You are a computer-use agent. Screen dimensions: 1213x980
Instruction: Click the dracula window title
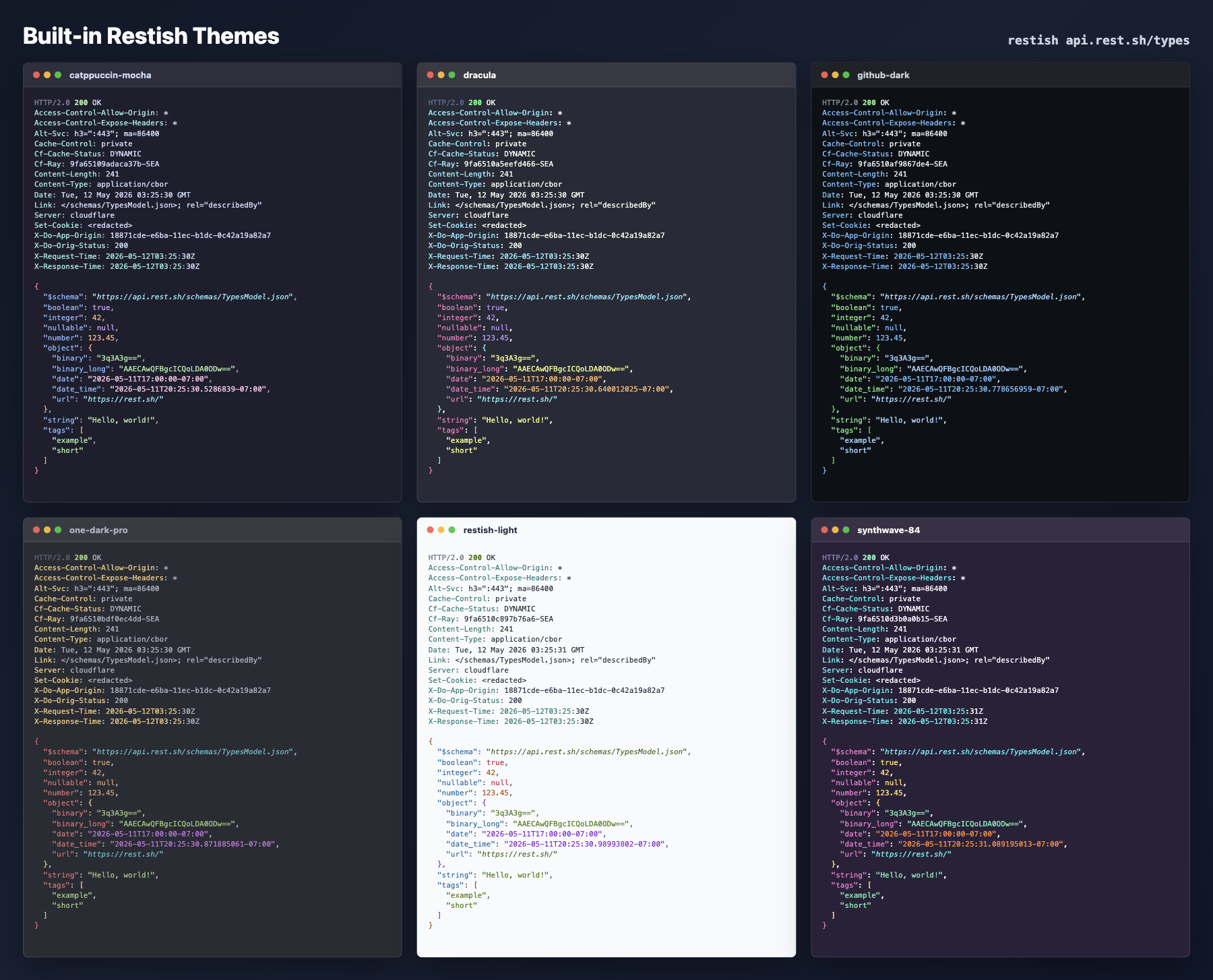[479, 75]
